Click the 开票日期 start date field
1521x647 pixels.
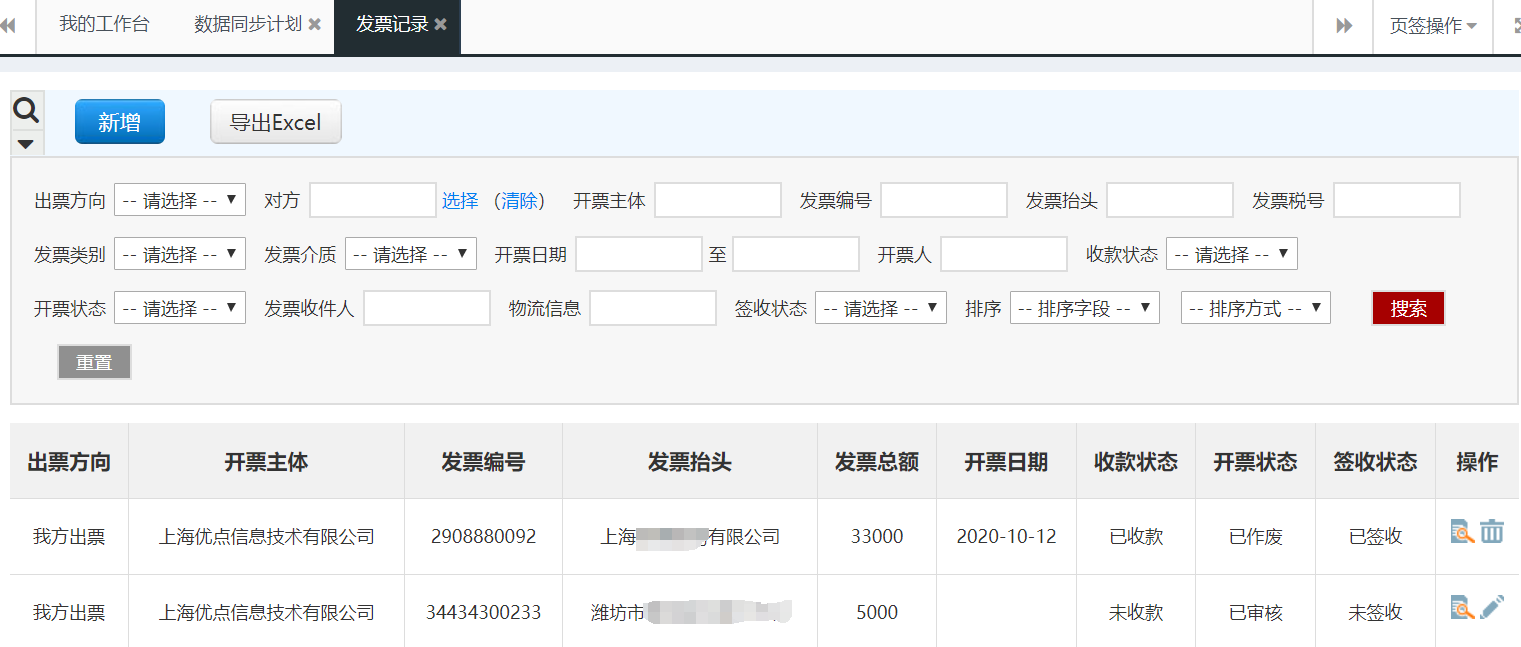coord(639,254)
